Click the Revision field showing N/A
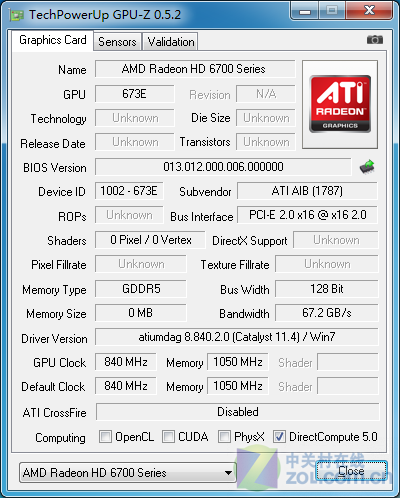The height and width of the screenshot is (498, 400). [266, 94]
